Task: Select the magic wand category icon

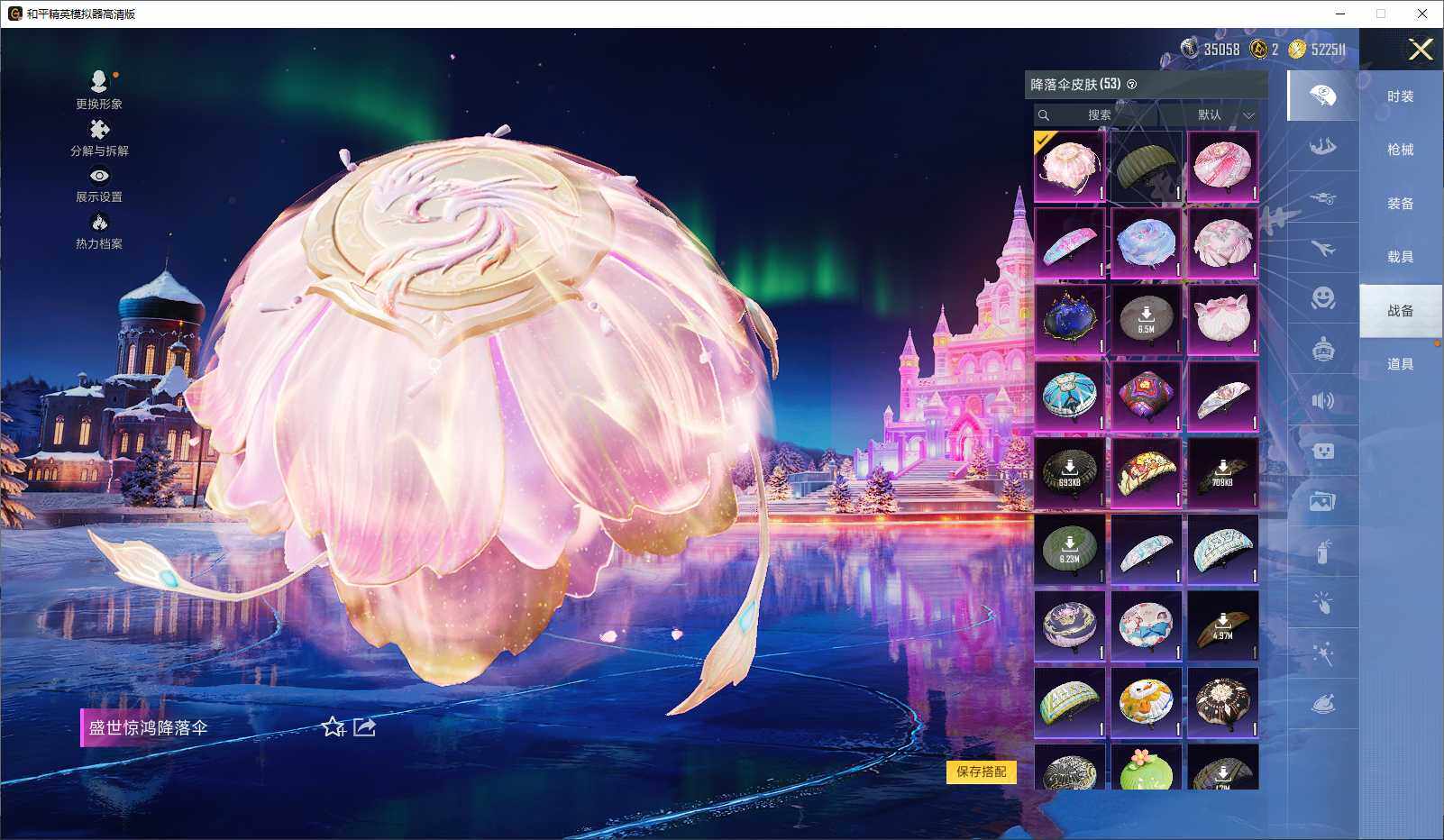Action: (1322, 653)
